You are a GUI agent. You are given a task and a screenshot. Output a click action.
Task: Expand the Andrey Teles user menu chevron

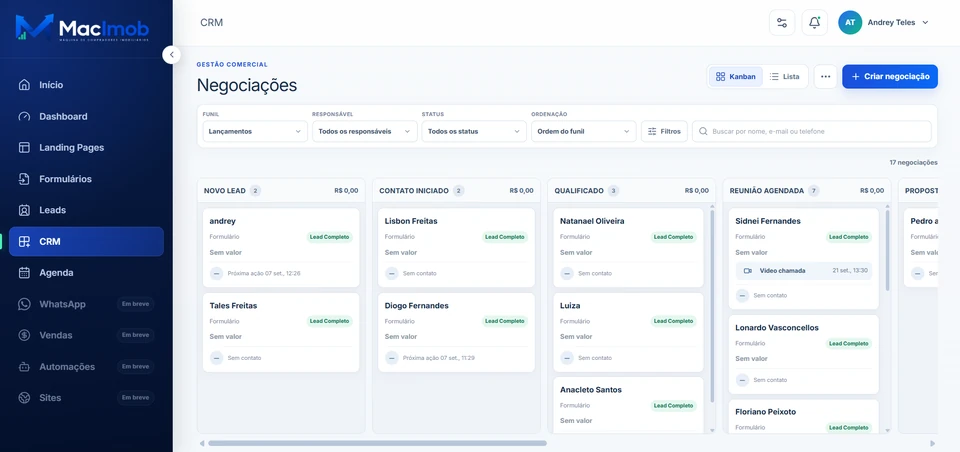click(925, 23)
